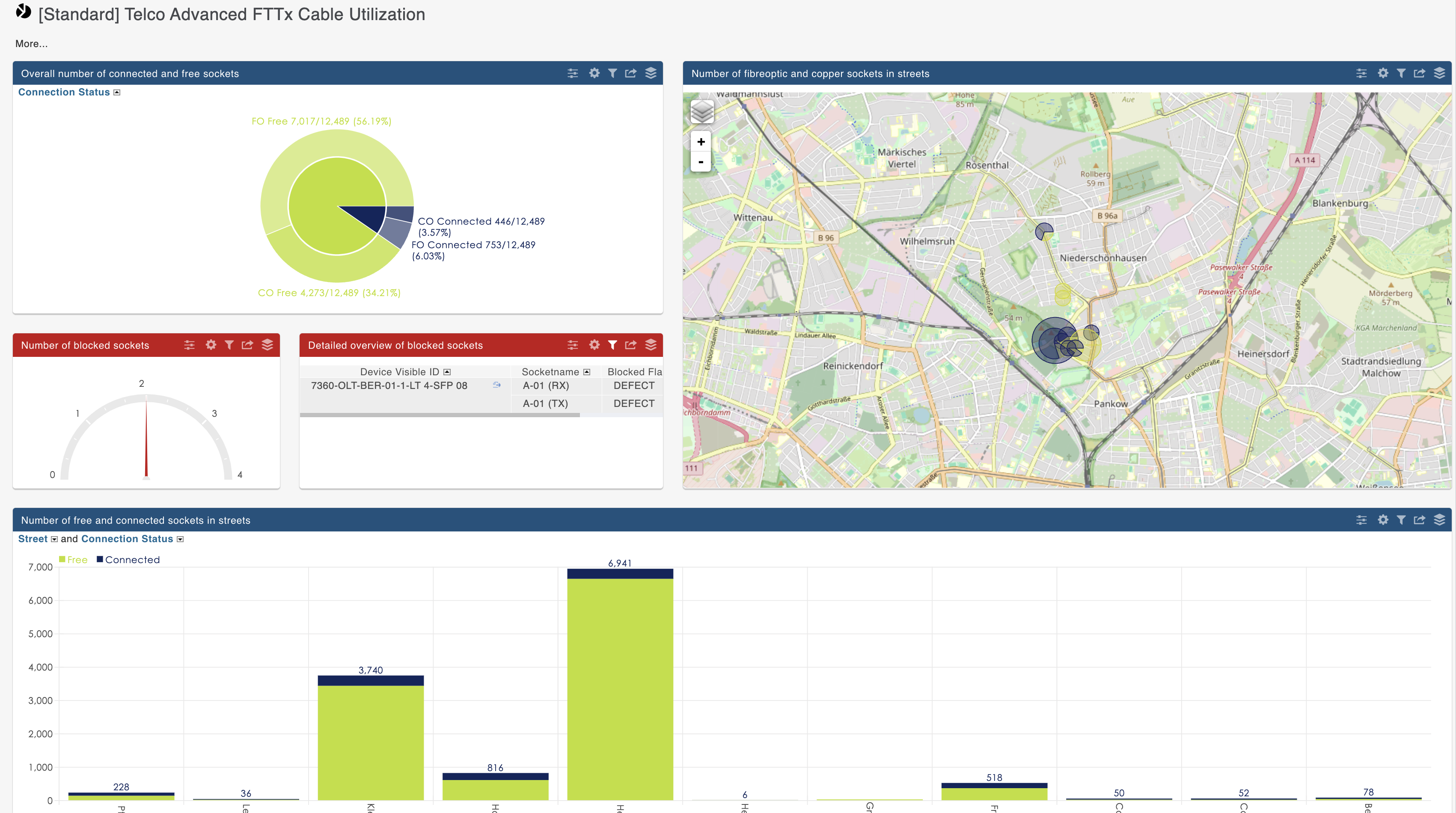Click filter icon in blocked sockets gauge panel
The height and width of the screenshot is (813, 1456).
[229, 344]
